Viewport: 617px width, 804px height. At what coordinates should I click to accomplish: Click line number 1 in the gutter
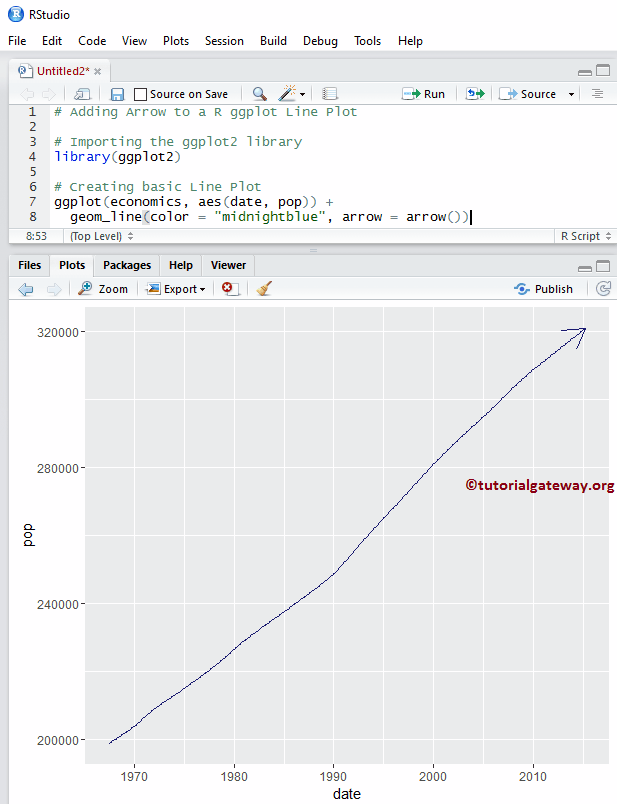click(x=32, y=112)
